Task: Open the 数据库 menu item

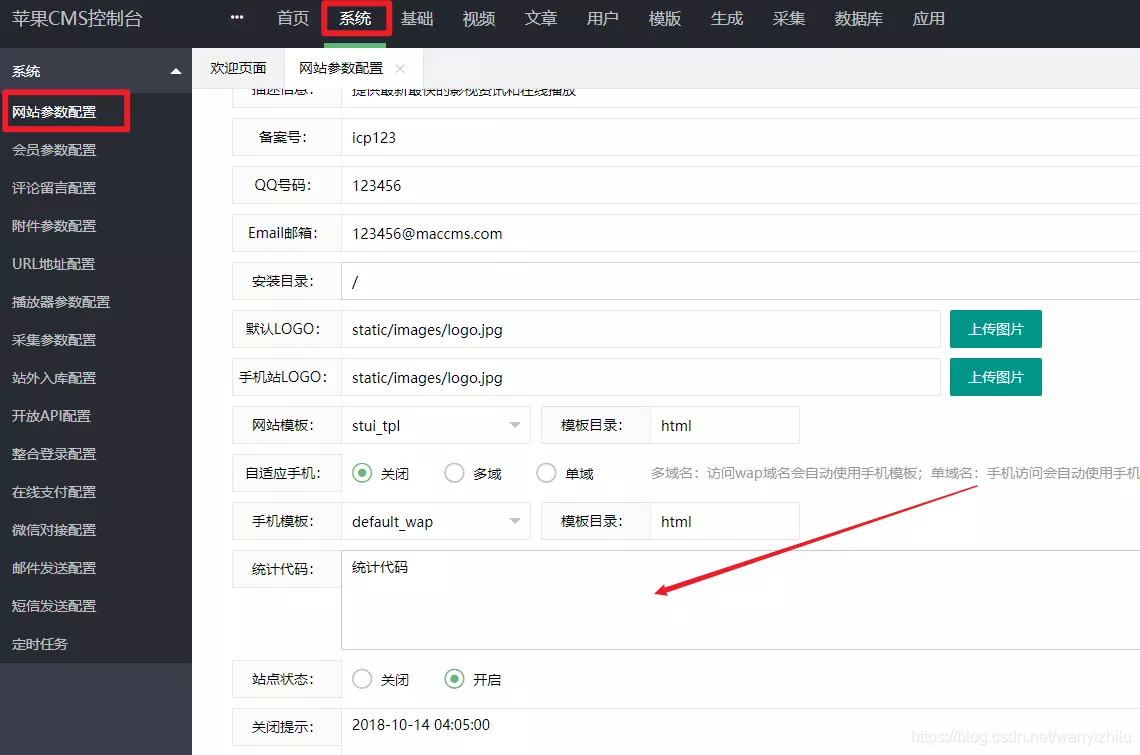Action: 858,18
